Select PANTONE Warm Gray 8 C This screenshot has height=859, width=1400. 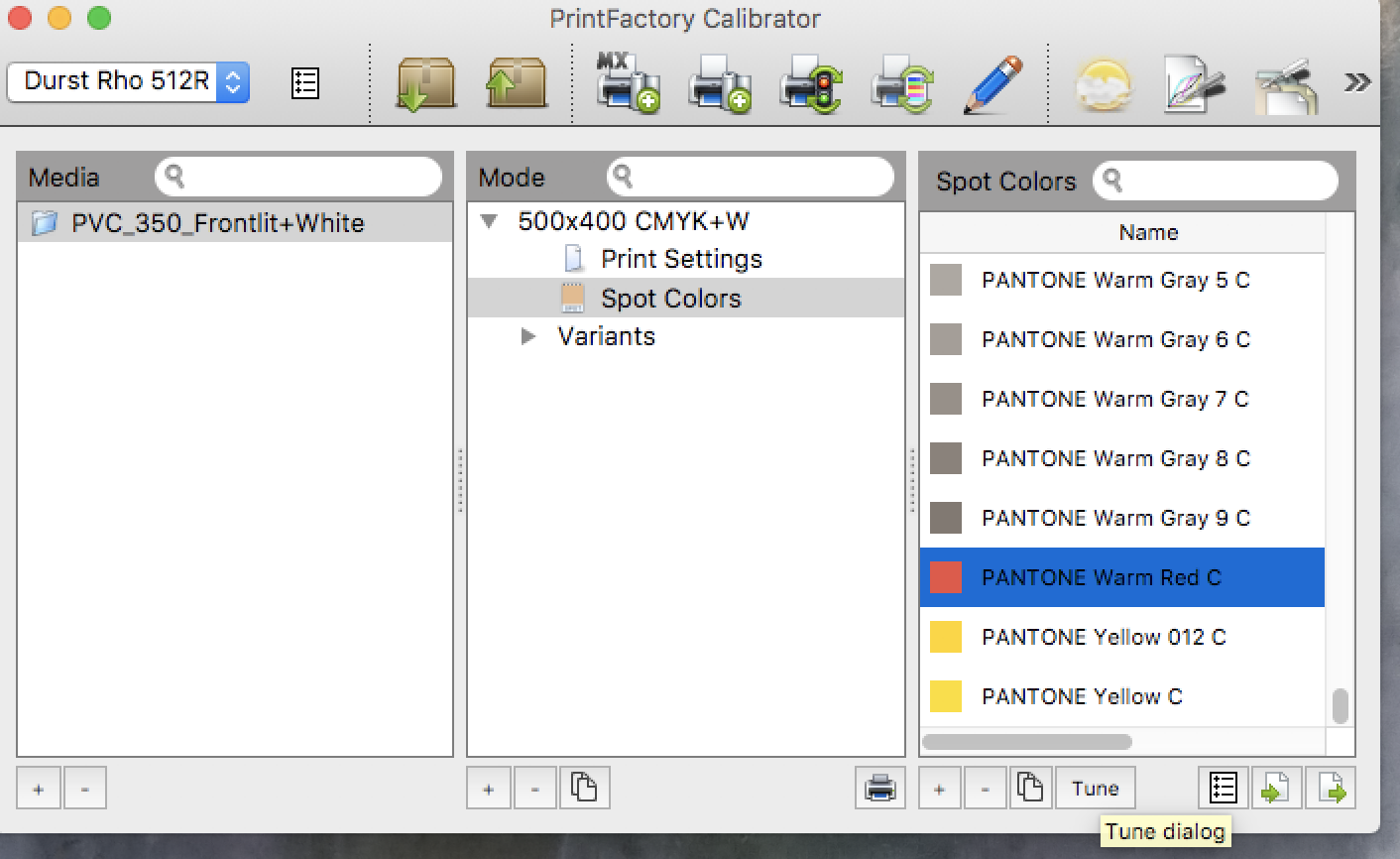coord(1122,458)
